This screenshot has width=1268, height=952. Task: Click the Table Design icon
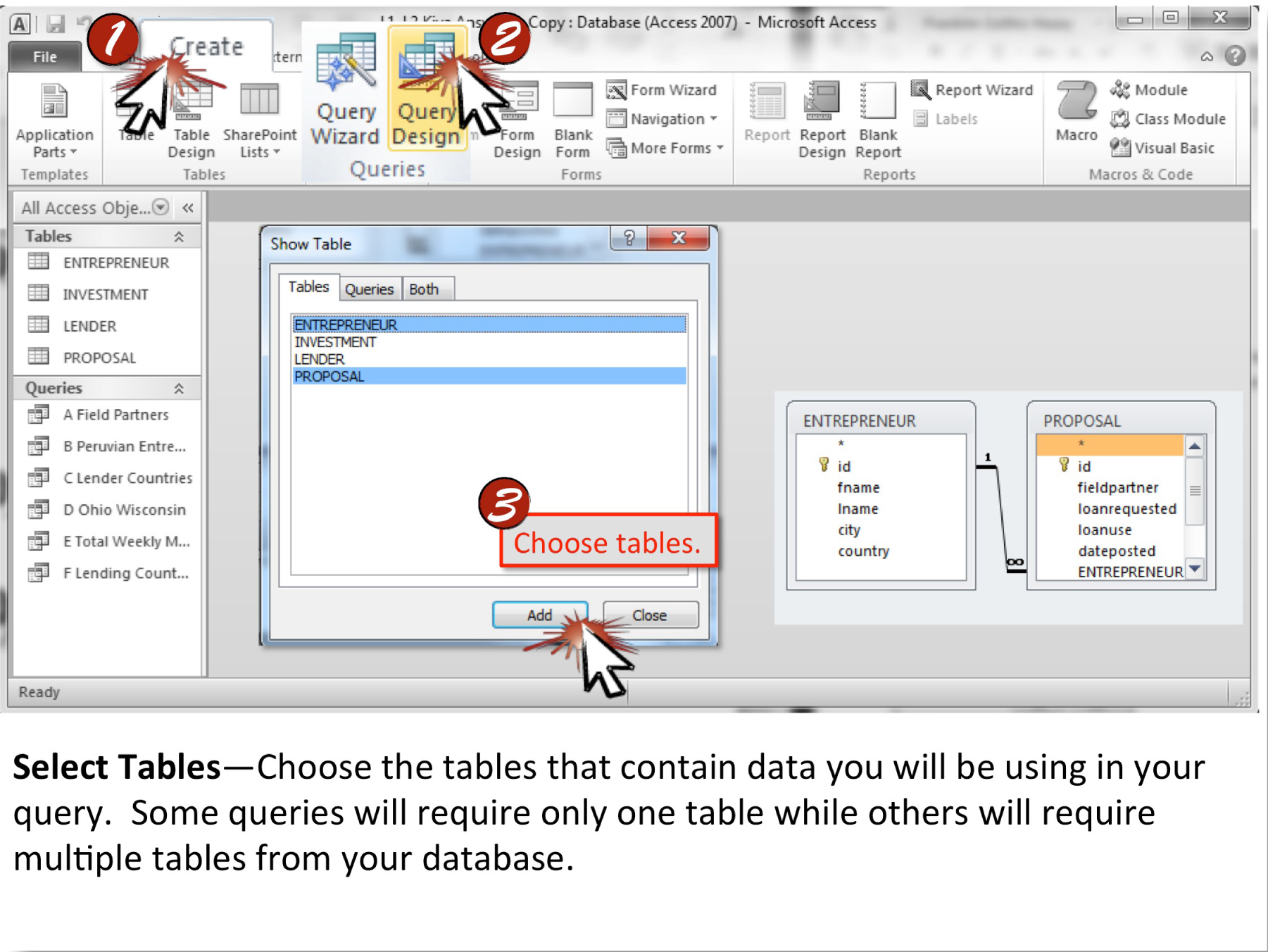point(191,120)
